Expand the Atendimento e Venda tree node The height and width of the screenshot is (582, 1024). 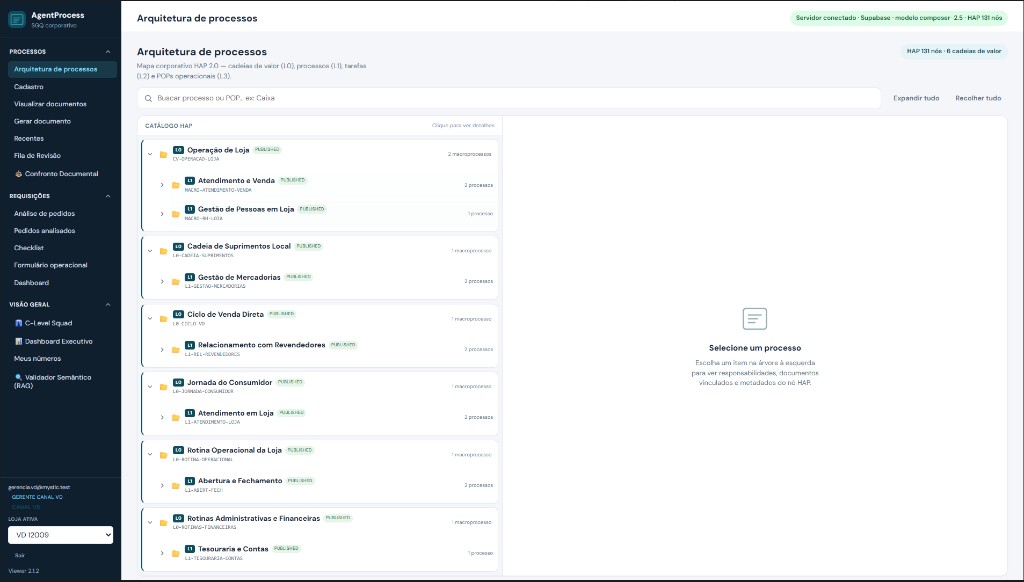162,185
